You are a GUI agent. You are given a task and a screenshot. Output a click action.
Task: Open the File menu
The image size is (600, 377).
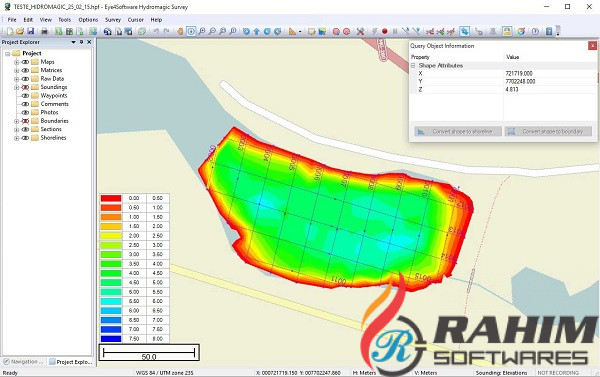click(x=12, y=20)
